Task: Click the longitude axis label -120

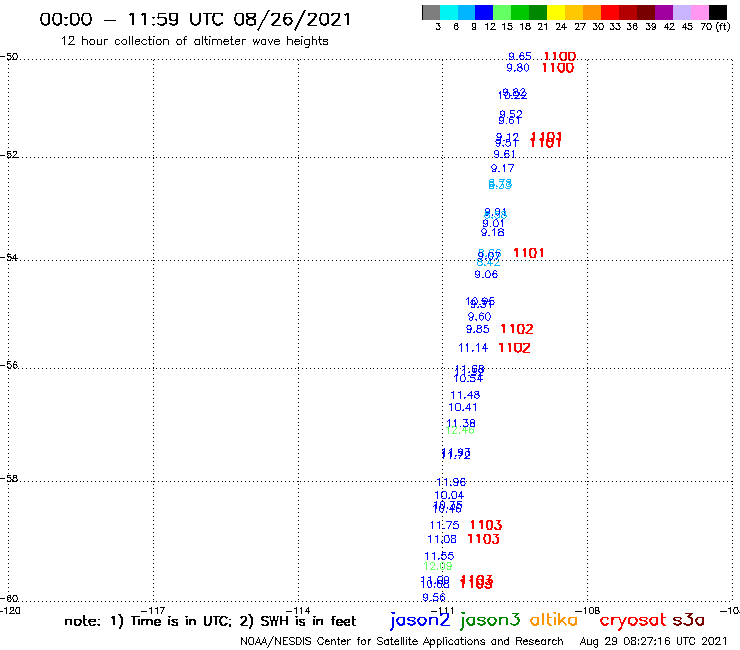Action: 10,611
